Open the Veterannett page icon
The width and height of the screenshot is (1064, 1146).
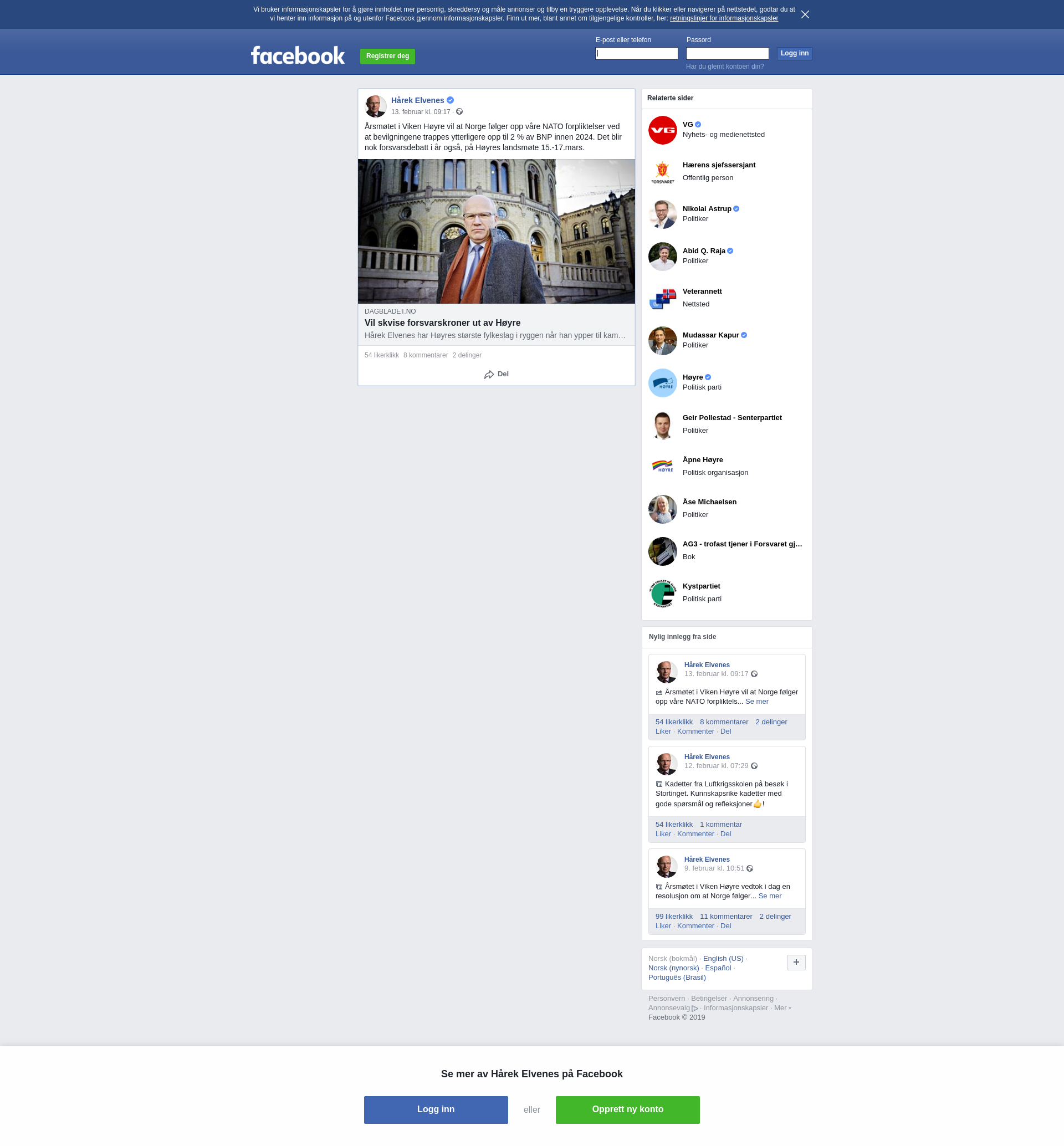(x=662, y=298)
